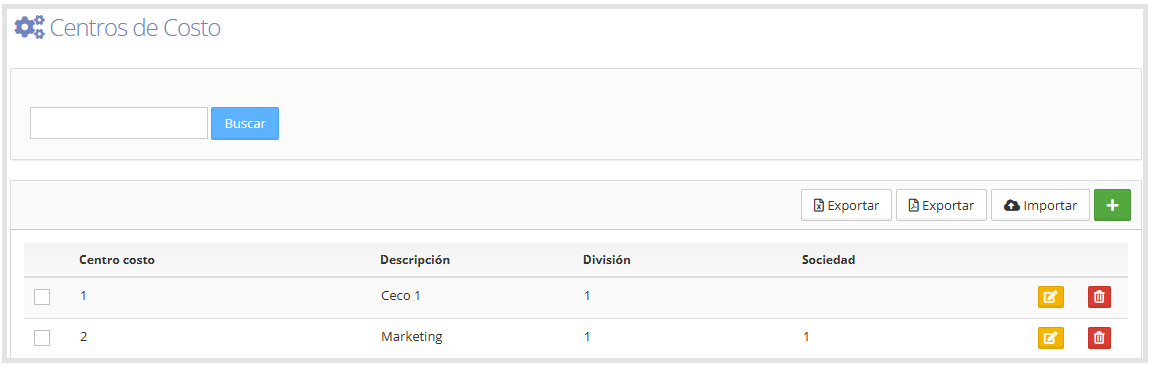1150x369 pixels.
Task: Sort by the Descripción column header
Action: [x=415, y=260]
